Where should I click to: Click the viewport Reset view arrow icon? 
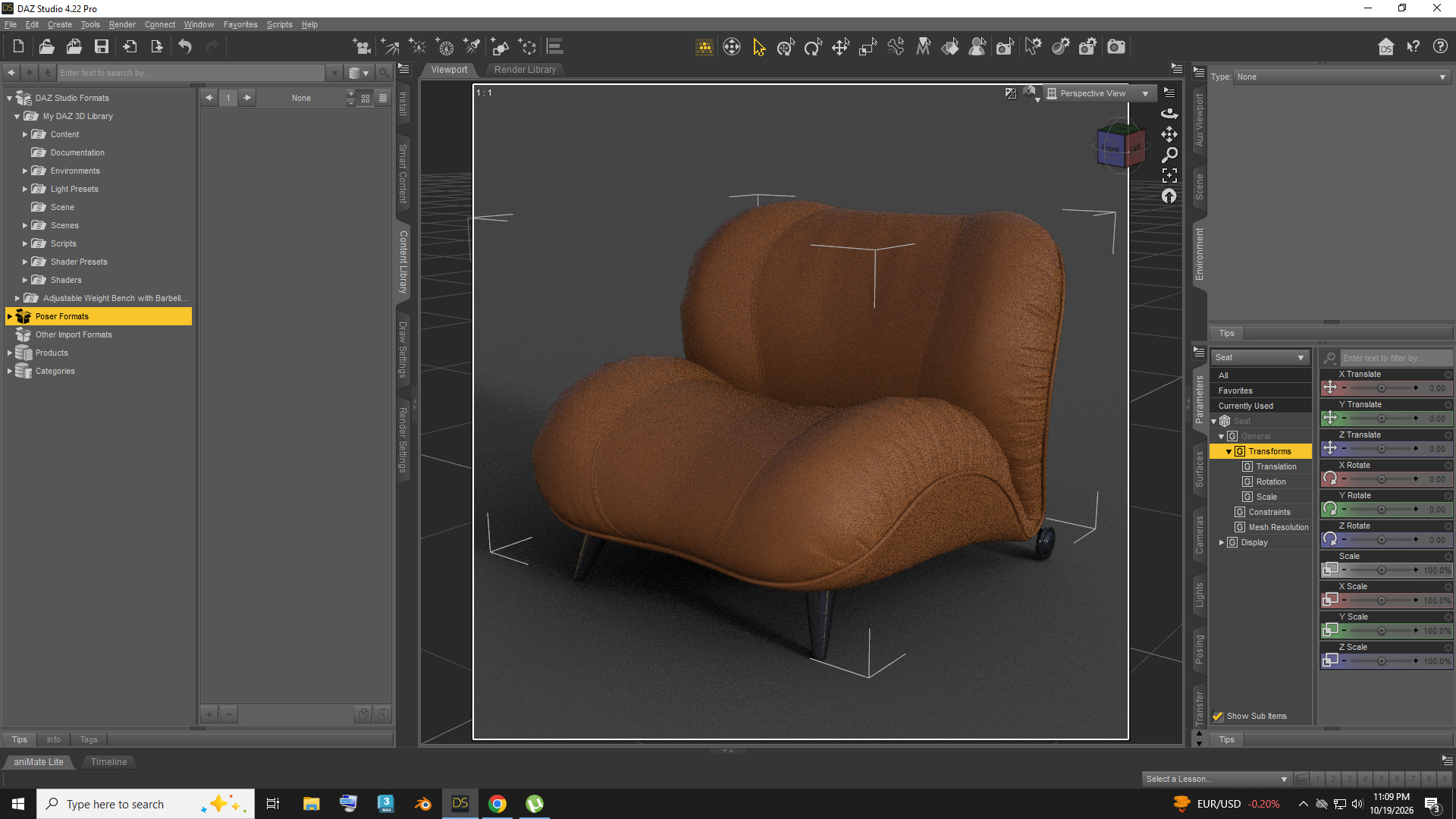click(x=1169, y=196)
